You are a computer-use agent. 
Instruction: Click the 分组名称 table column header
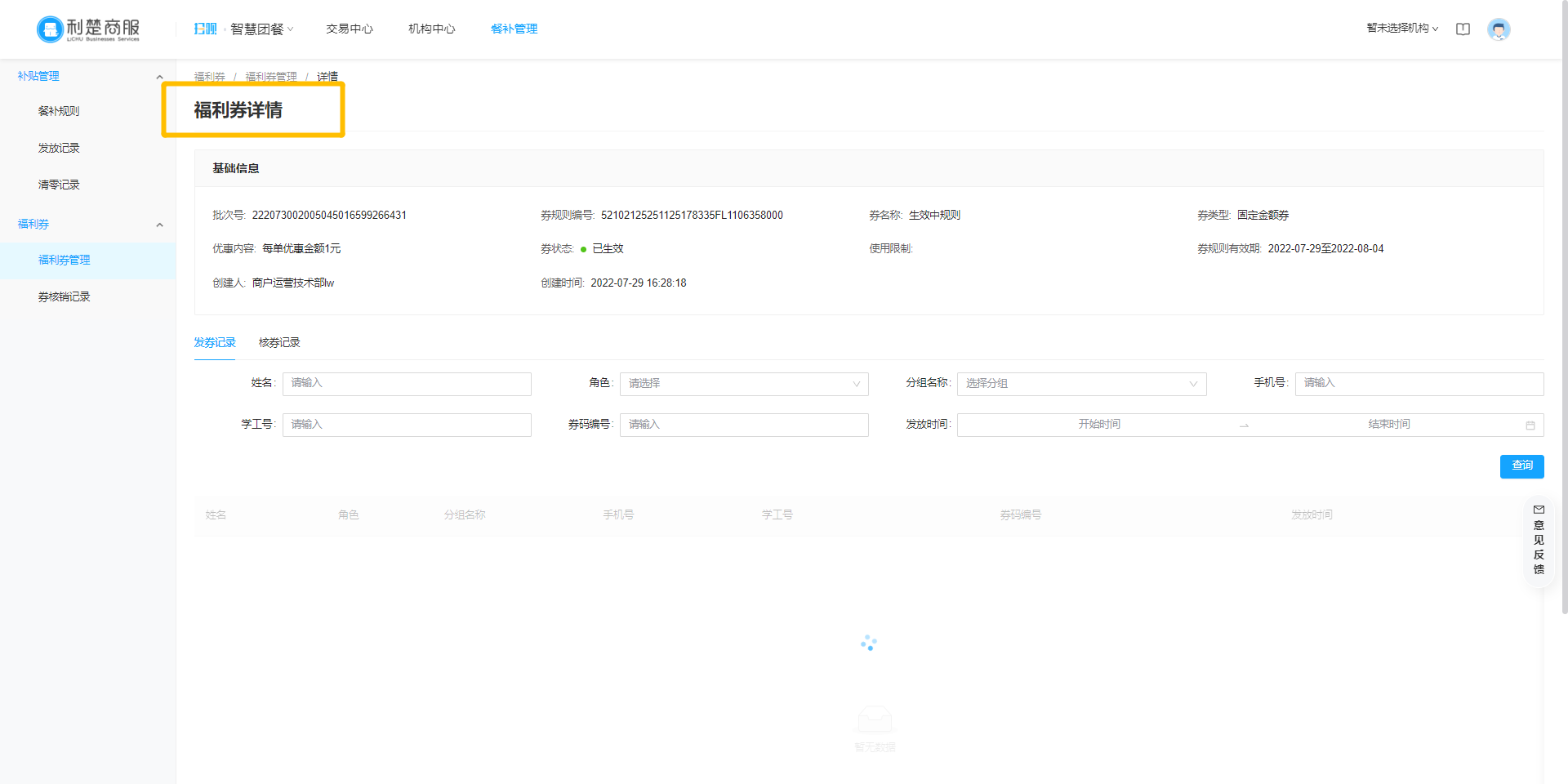tap(465, 515)
